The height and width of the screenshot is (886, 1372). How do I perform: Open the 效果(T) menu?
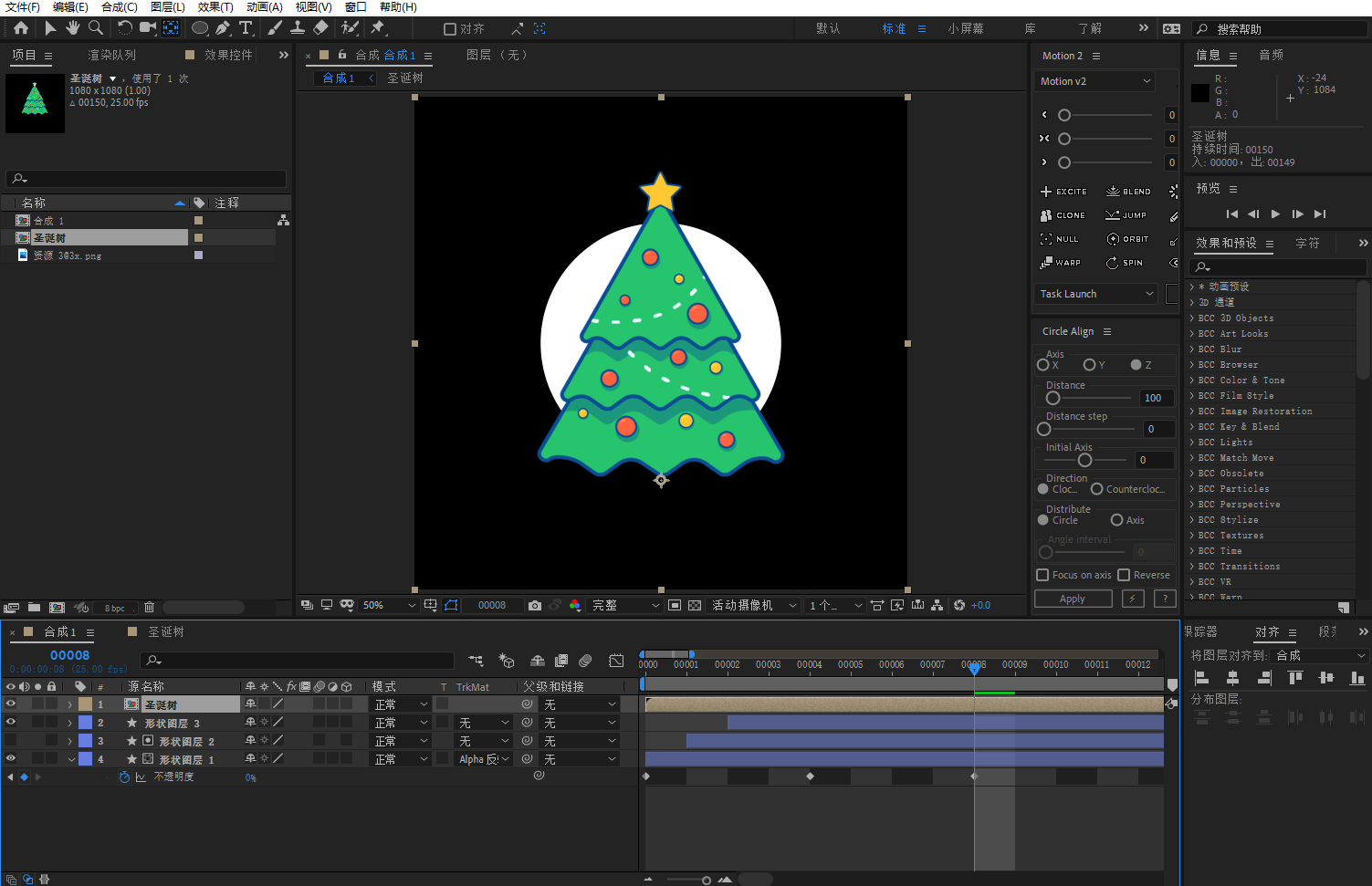(215, 7)
